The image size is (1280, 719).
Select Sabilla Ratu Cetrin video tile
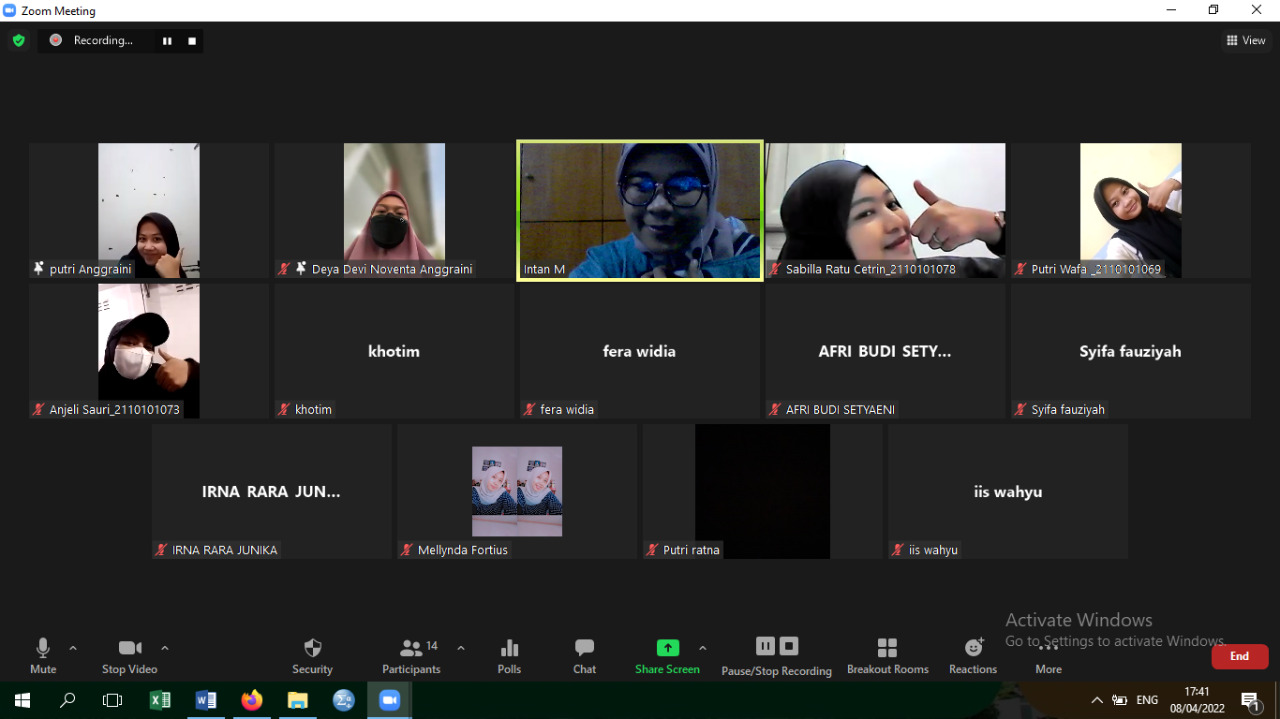point(885,211)
